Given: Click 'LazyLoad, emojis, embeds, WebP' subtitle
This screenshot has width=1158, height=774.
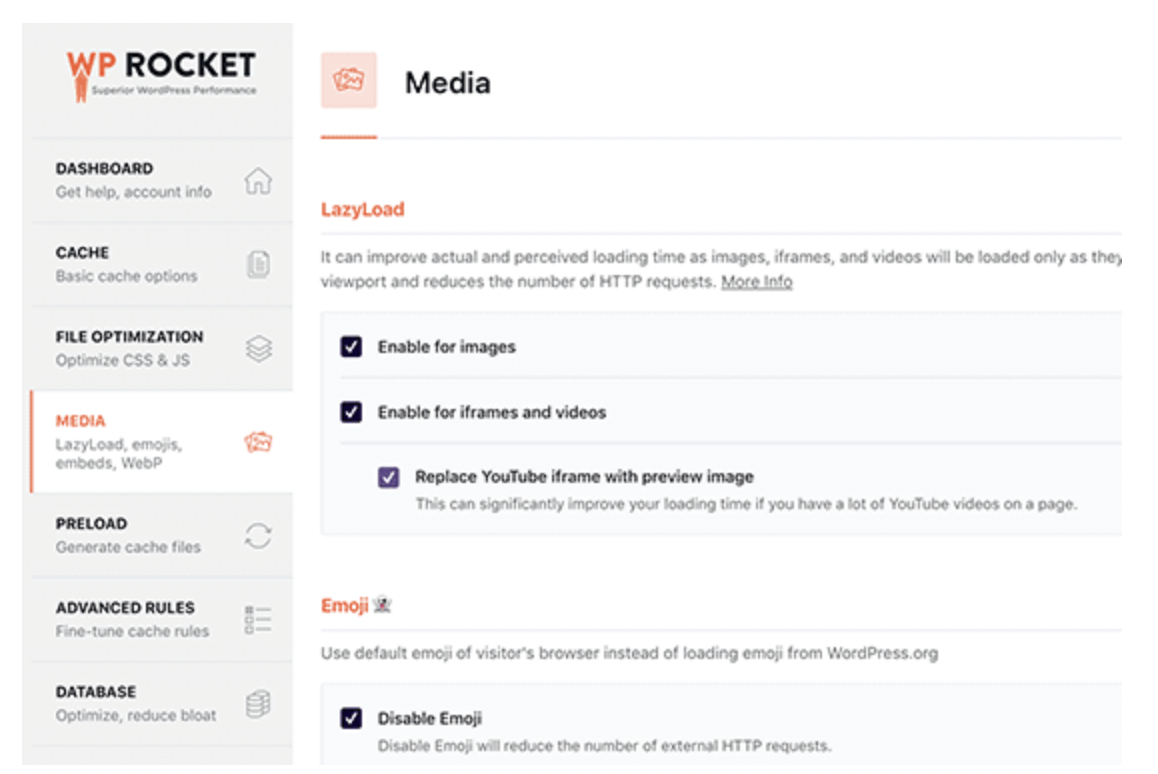Looking at the screenshot, I should point(119,453).
